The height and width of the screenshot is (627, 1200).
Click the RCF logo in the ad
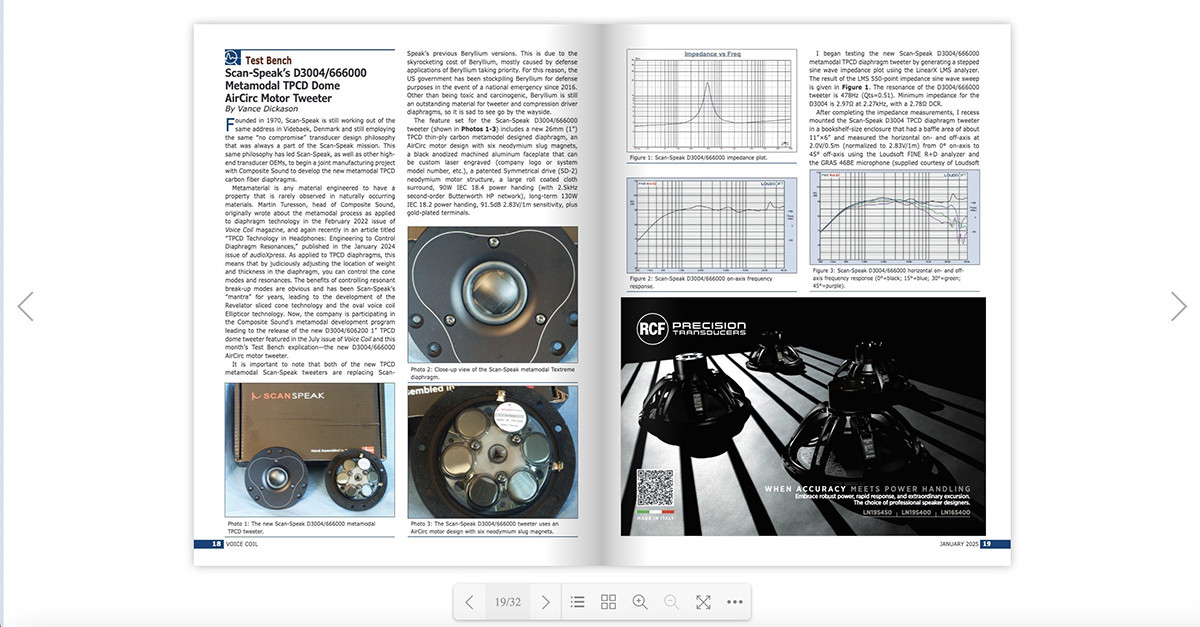coord(653,329)
